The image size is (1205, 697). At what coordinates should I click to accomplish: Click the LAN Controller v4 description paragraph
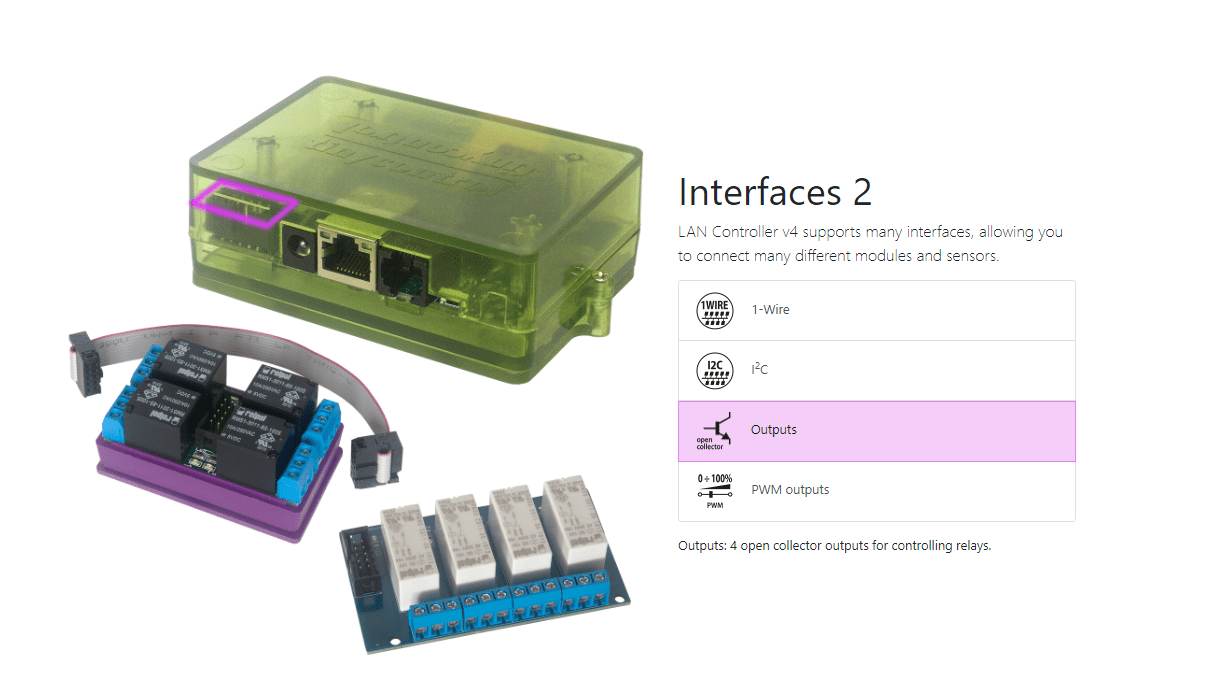[870, 244]
